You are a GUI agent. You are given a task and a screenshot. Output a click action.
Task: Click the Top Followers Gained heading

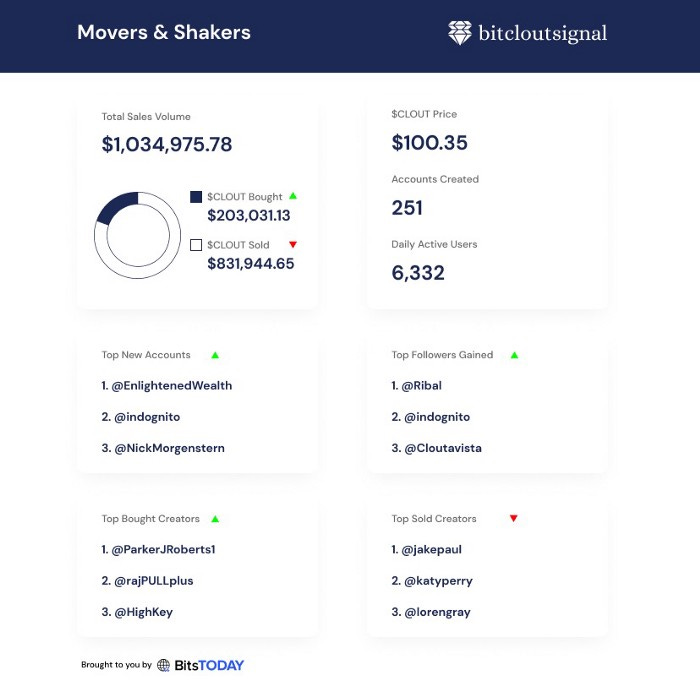click(442, 355)
